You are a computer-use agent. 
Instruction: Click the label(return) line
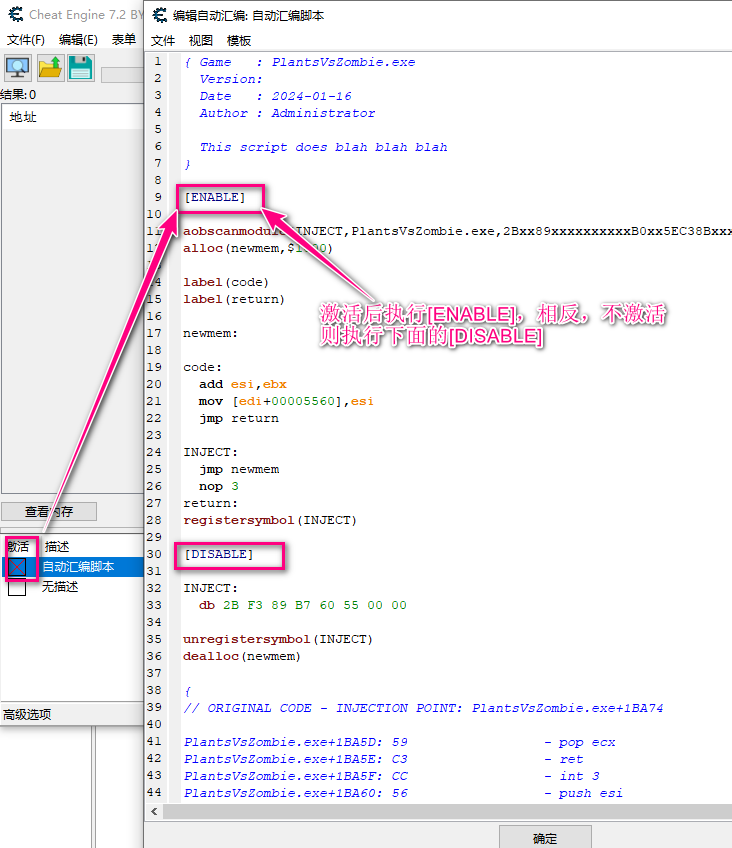point(234,299)
